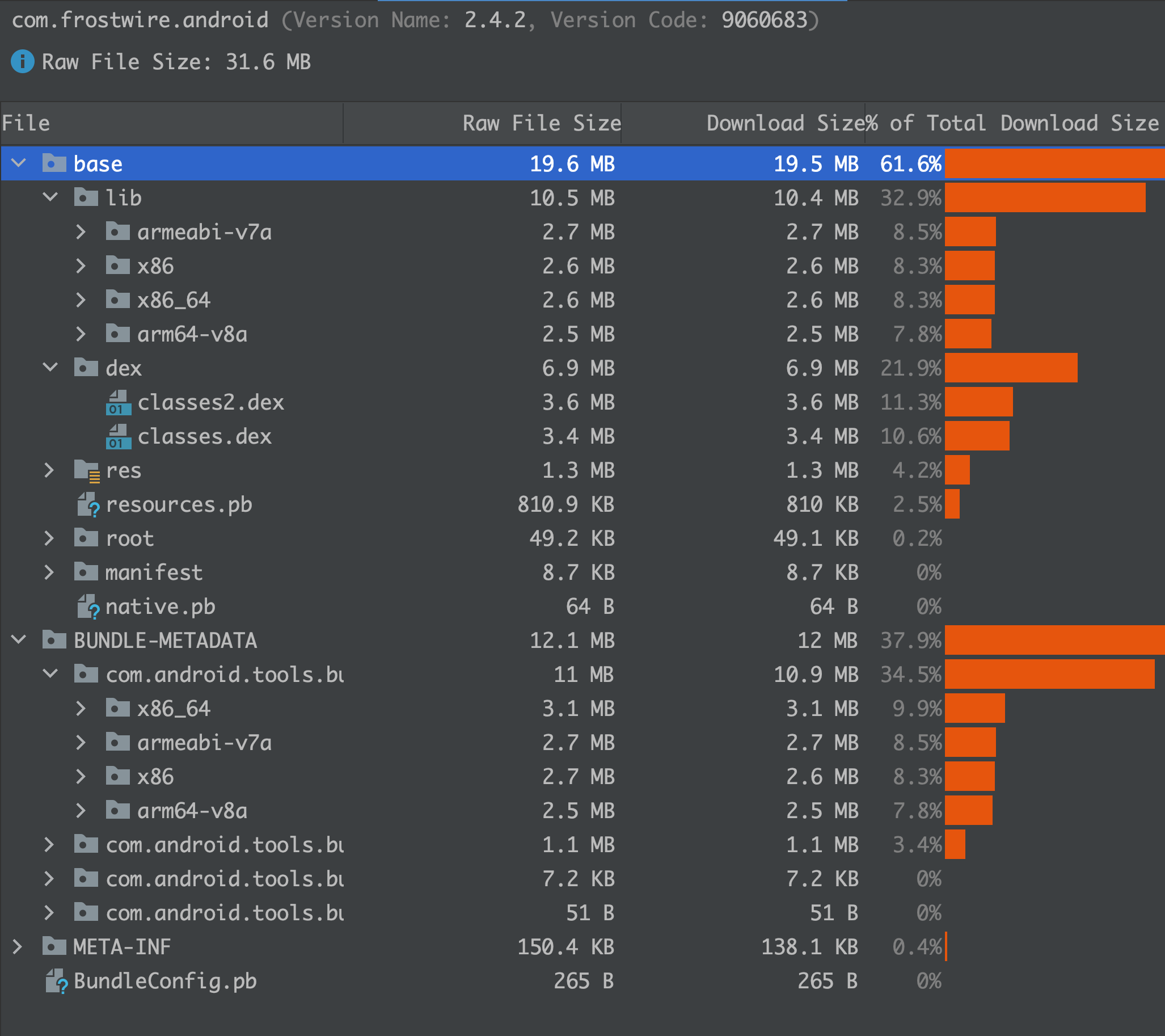This screenshot has height=1036, width=1165.
Task: Click the native.pb file icon
Action: (88, 607)
